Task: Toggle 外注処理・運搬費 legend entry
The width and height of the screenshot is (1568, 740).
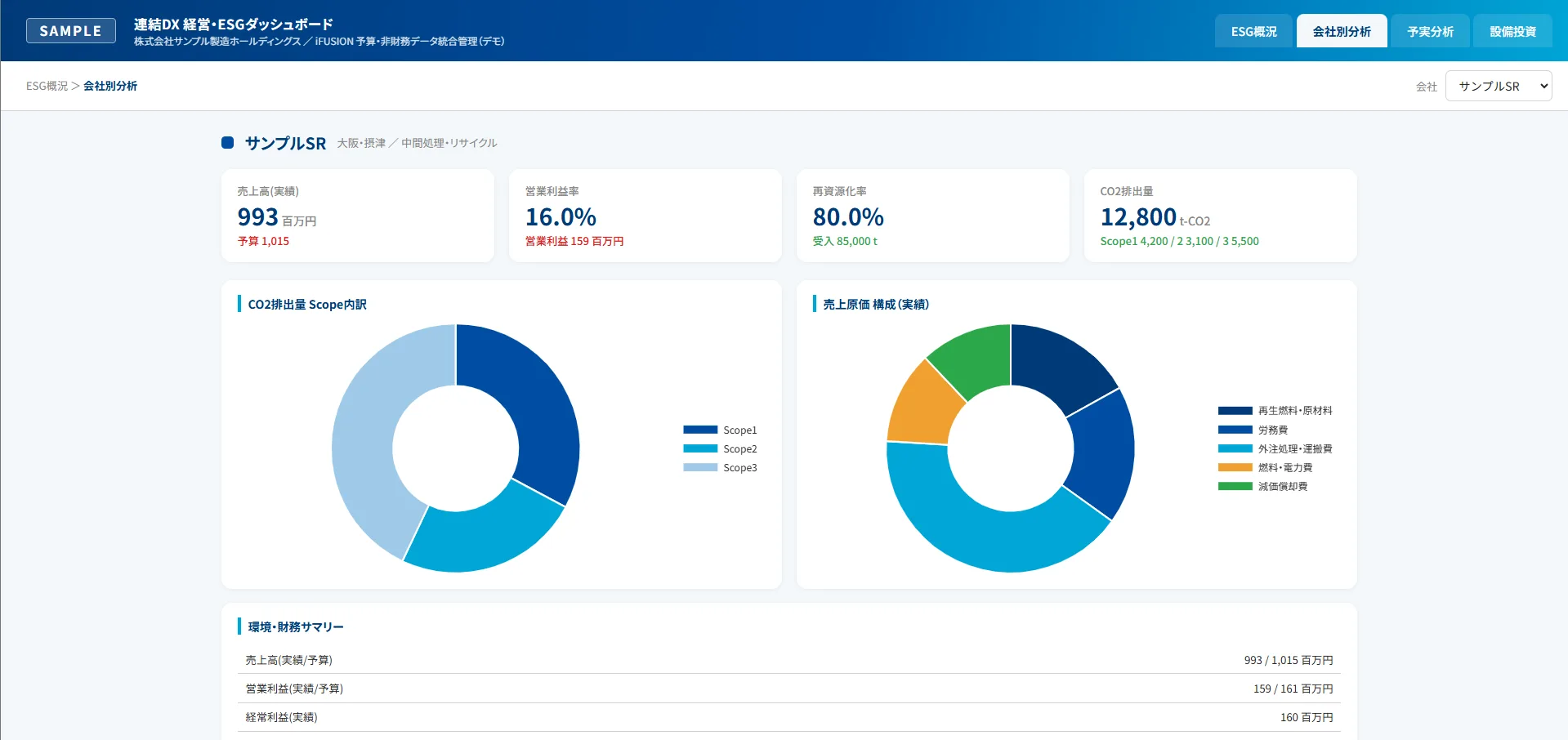Action: coord(1275,448)
